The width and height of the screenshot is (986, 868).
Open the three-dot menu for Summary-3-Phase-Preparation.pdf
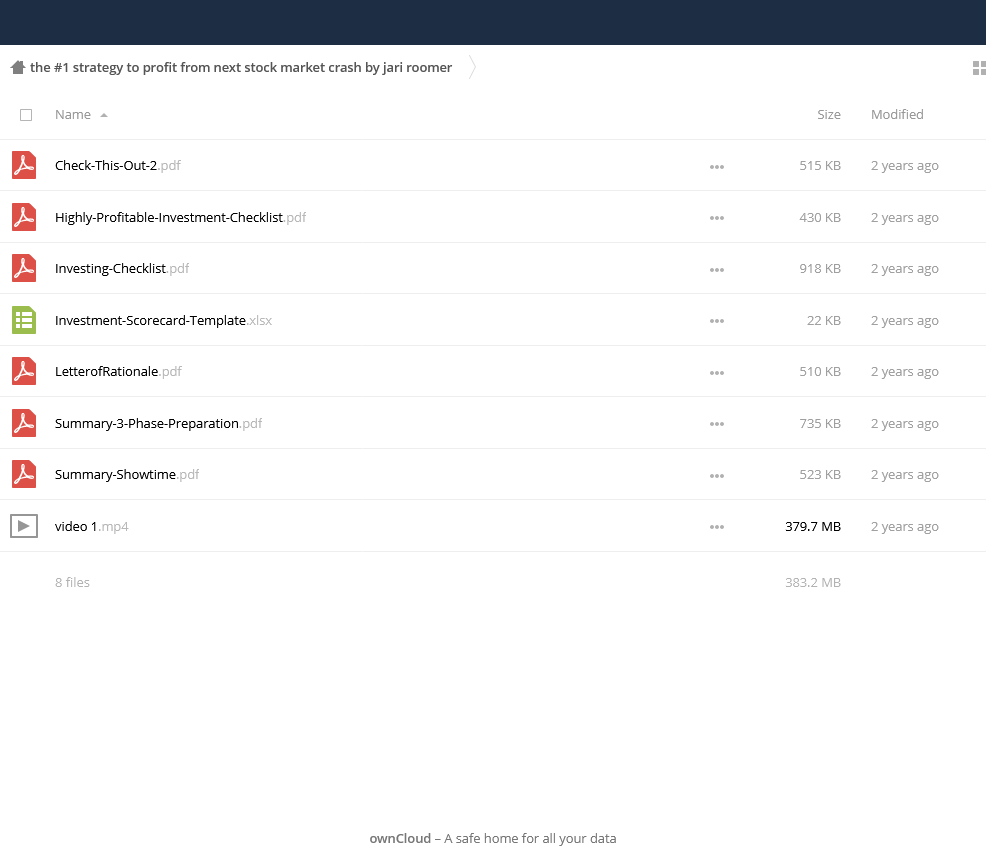717,425
